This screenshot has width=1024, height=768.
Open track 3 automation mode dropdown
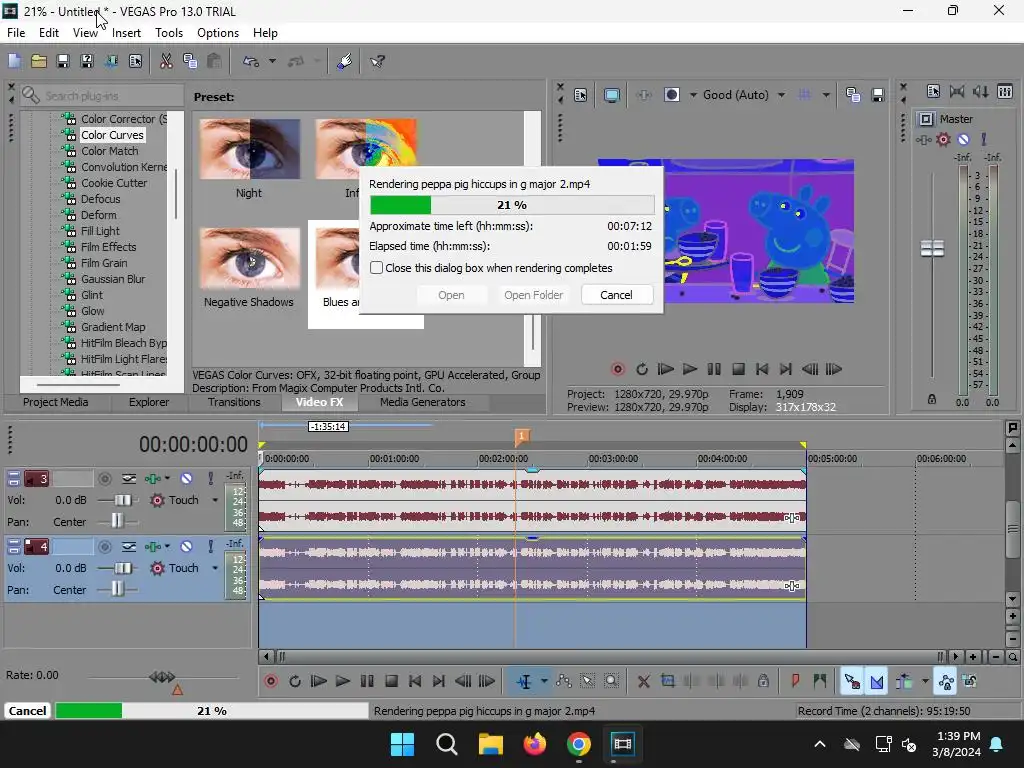(215, 500)
